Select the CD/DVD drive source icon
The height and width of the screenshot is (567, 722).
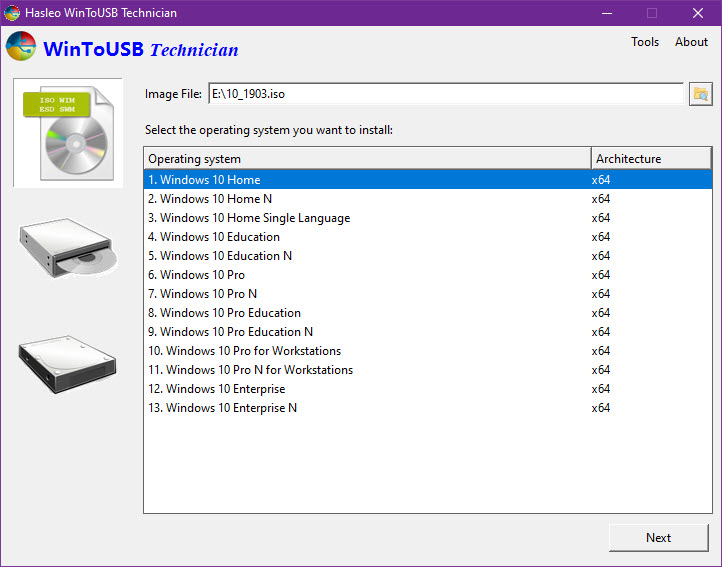coord(68,248)
